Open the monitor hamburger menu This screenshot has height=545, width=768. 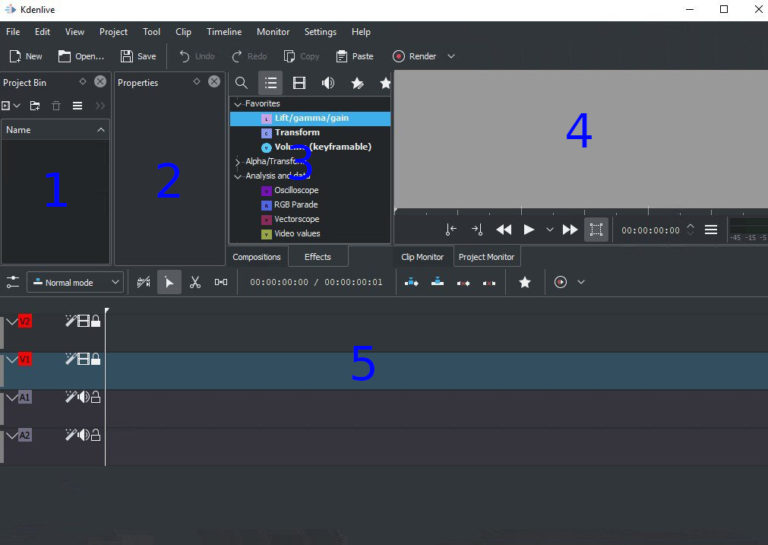click(x=711, y=230)
